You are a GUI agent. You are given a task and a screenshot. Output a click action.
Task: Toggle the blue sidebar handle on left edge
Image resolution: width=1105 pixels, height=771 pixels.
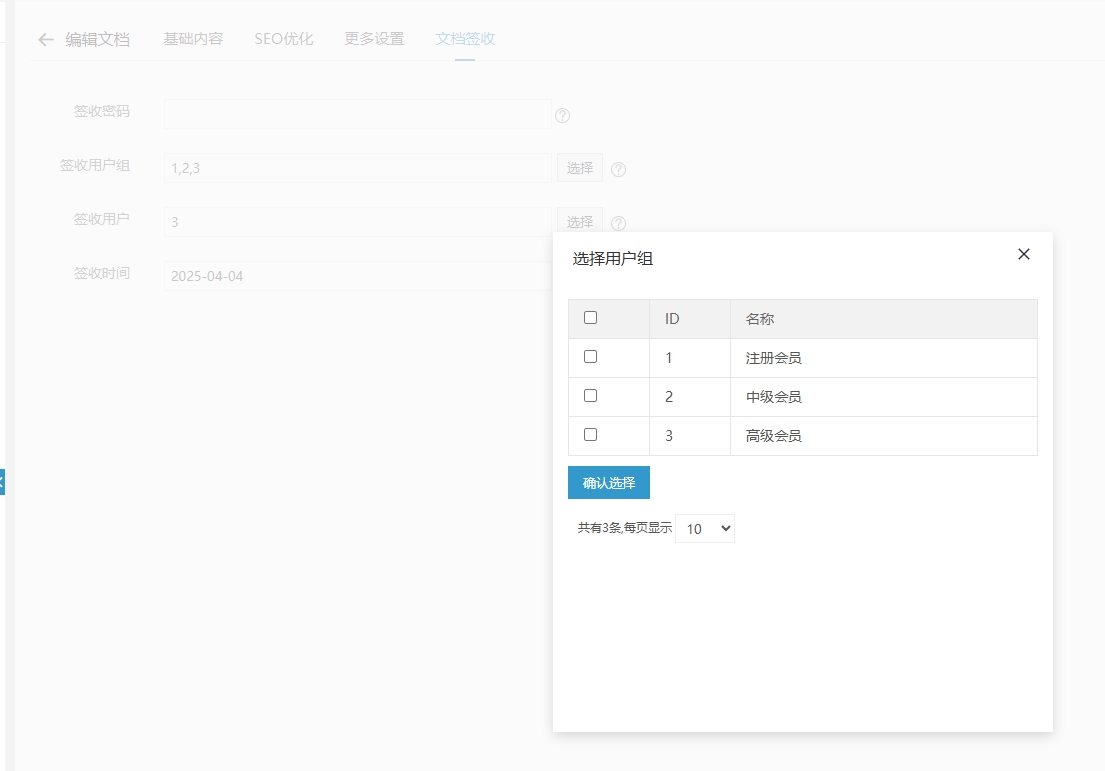[3, 482]
